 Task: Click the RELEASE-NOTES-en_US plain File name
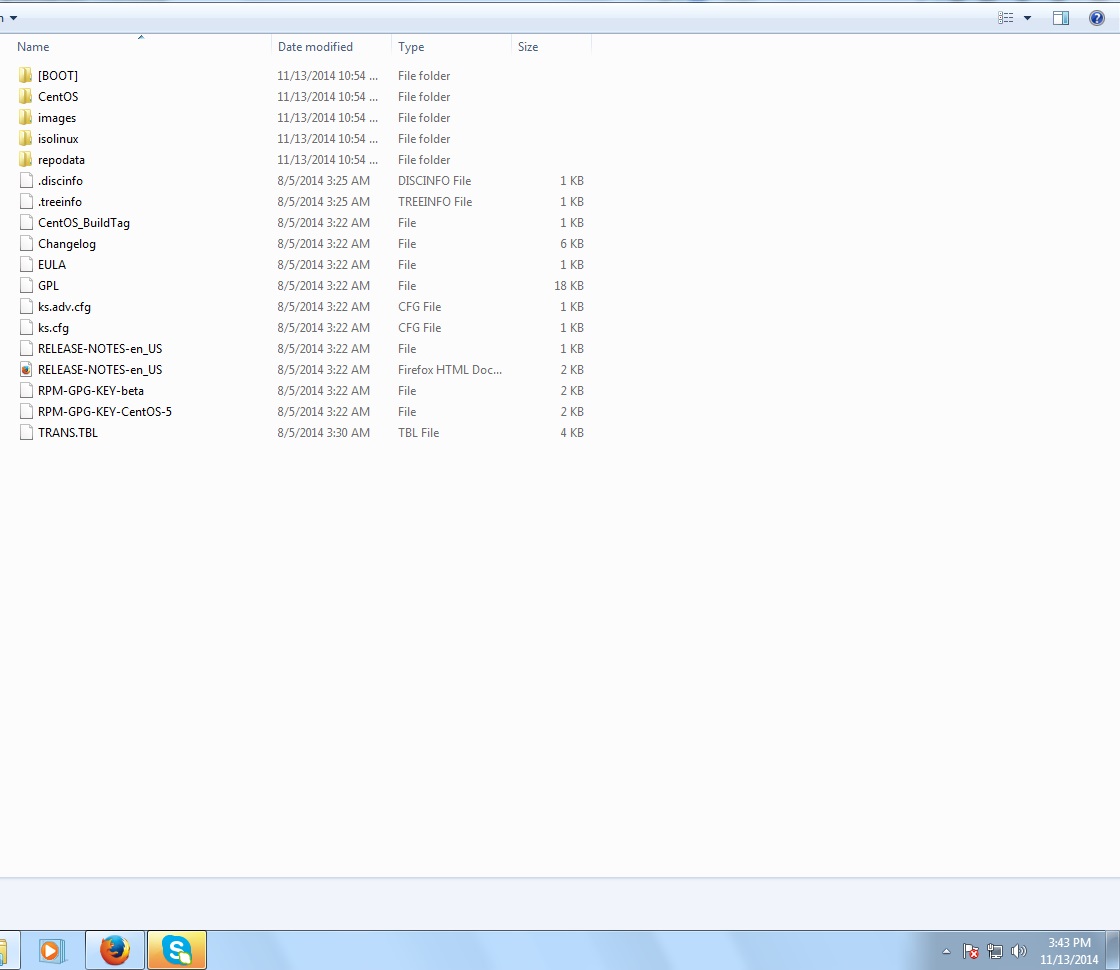(x=100, y=349)
